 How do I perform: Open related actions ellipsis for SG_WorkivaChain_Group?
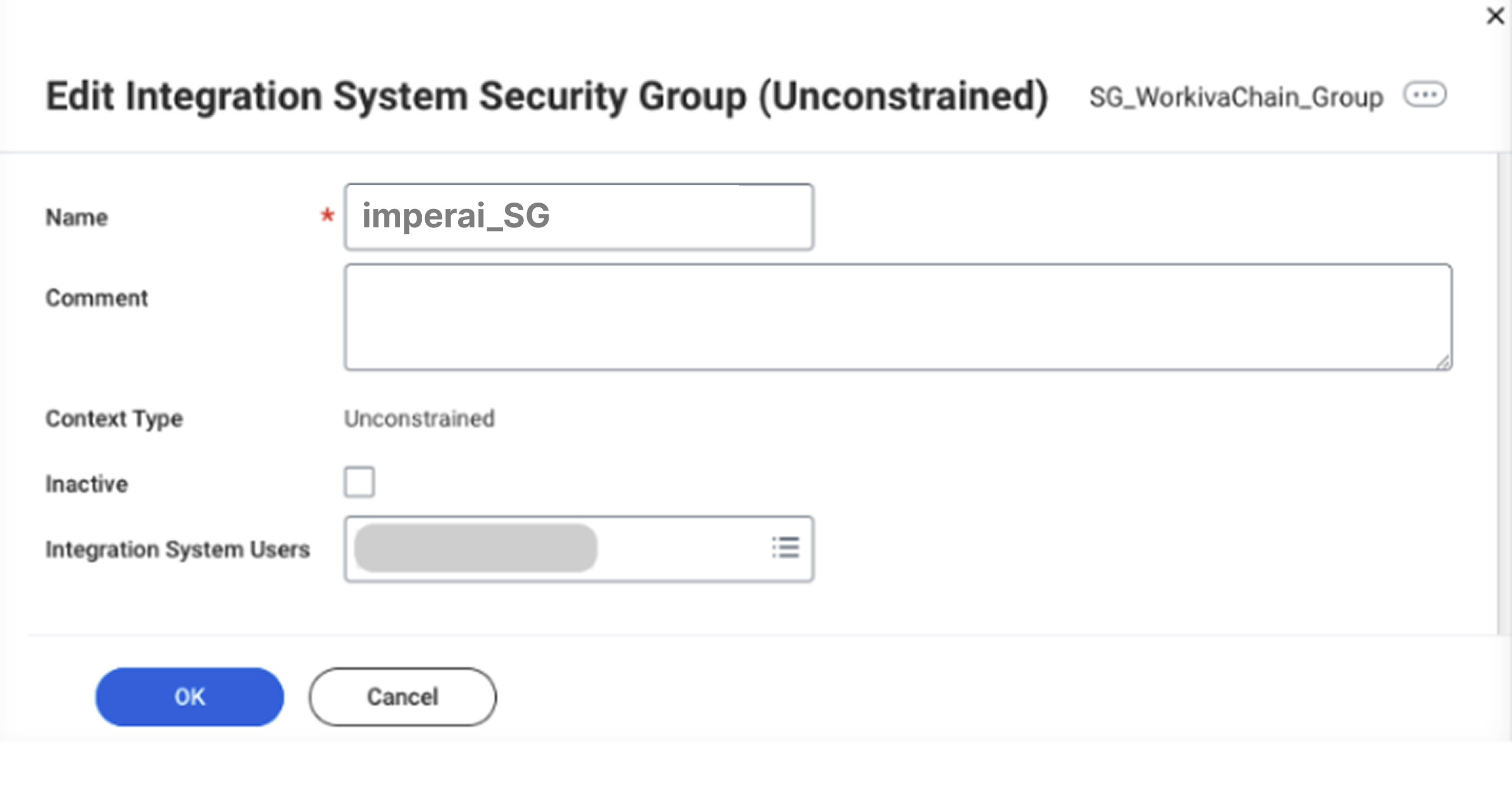point(1425,95)
